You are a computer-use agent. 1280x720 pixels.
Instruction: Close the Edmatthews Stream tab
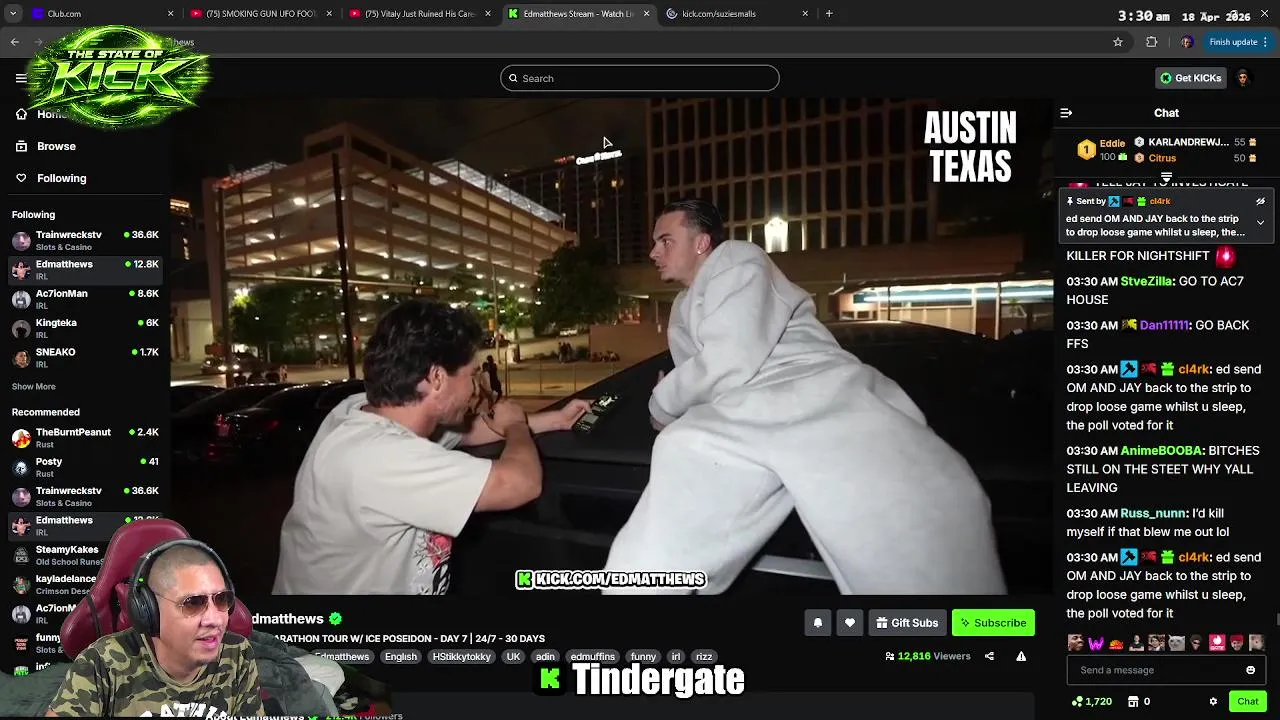646,14
